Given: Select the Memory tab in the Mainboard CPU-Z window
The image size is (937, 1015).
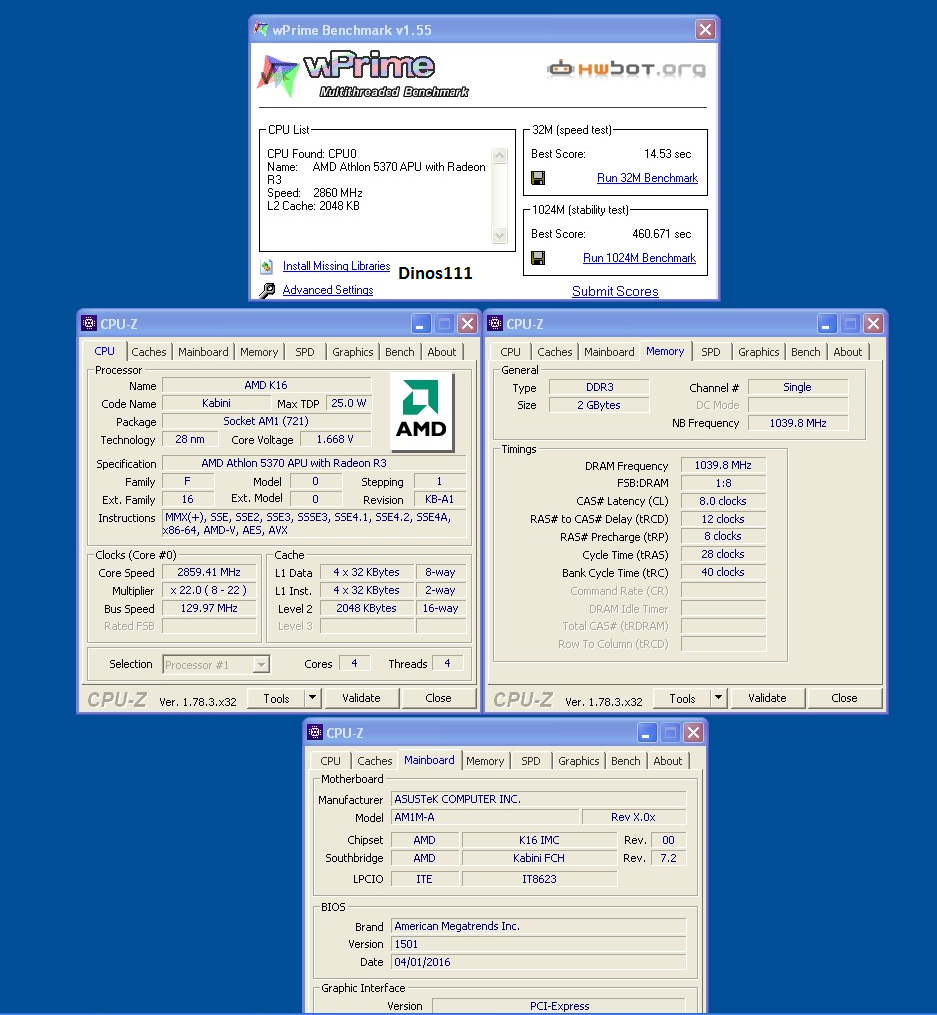Looking at the screenshot, I should 485,761.
